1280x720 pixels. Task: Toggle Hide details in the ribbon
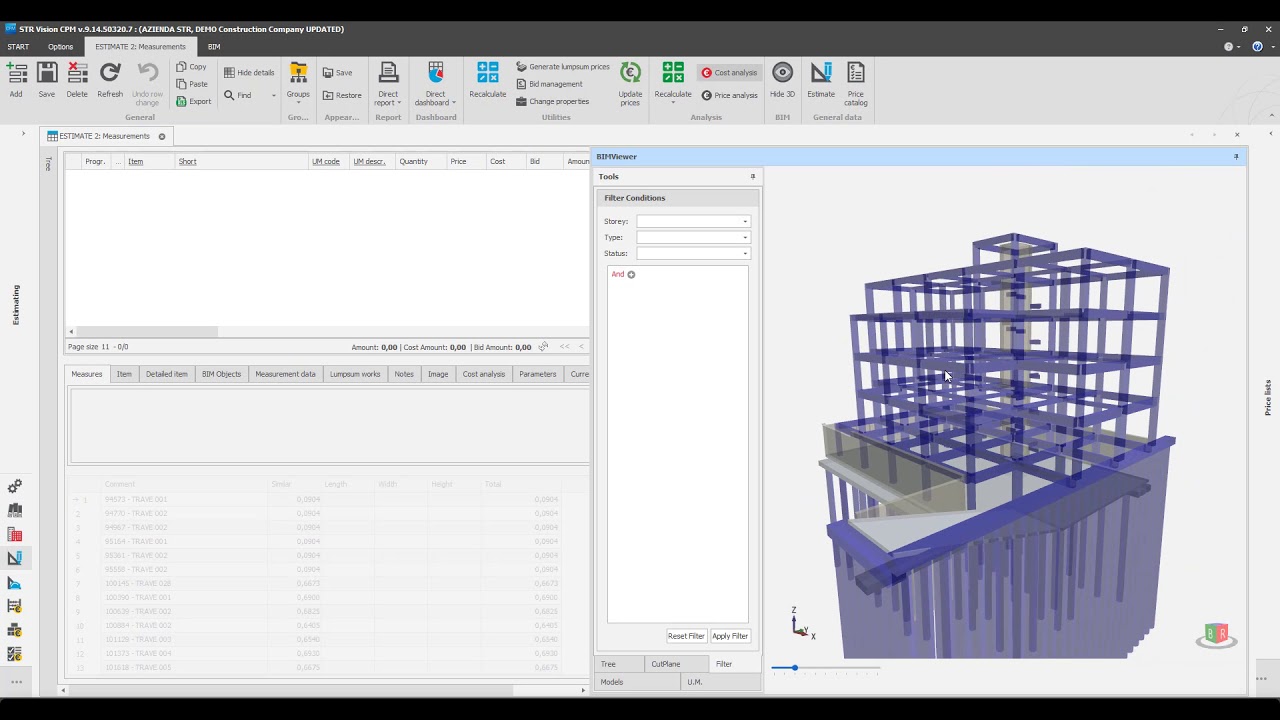(x=249, y=73)
